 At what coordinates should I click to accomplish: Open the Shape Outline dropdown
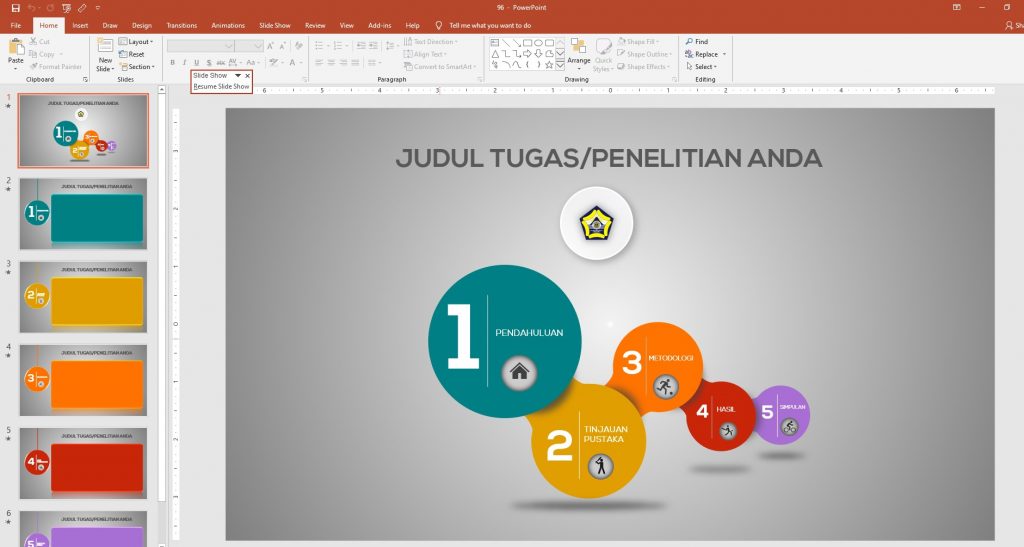643,54
